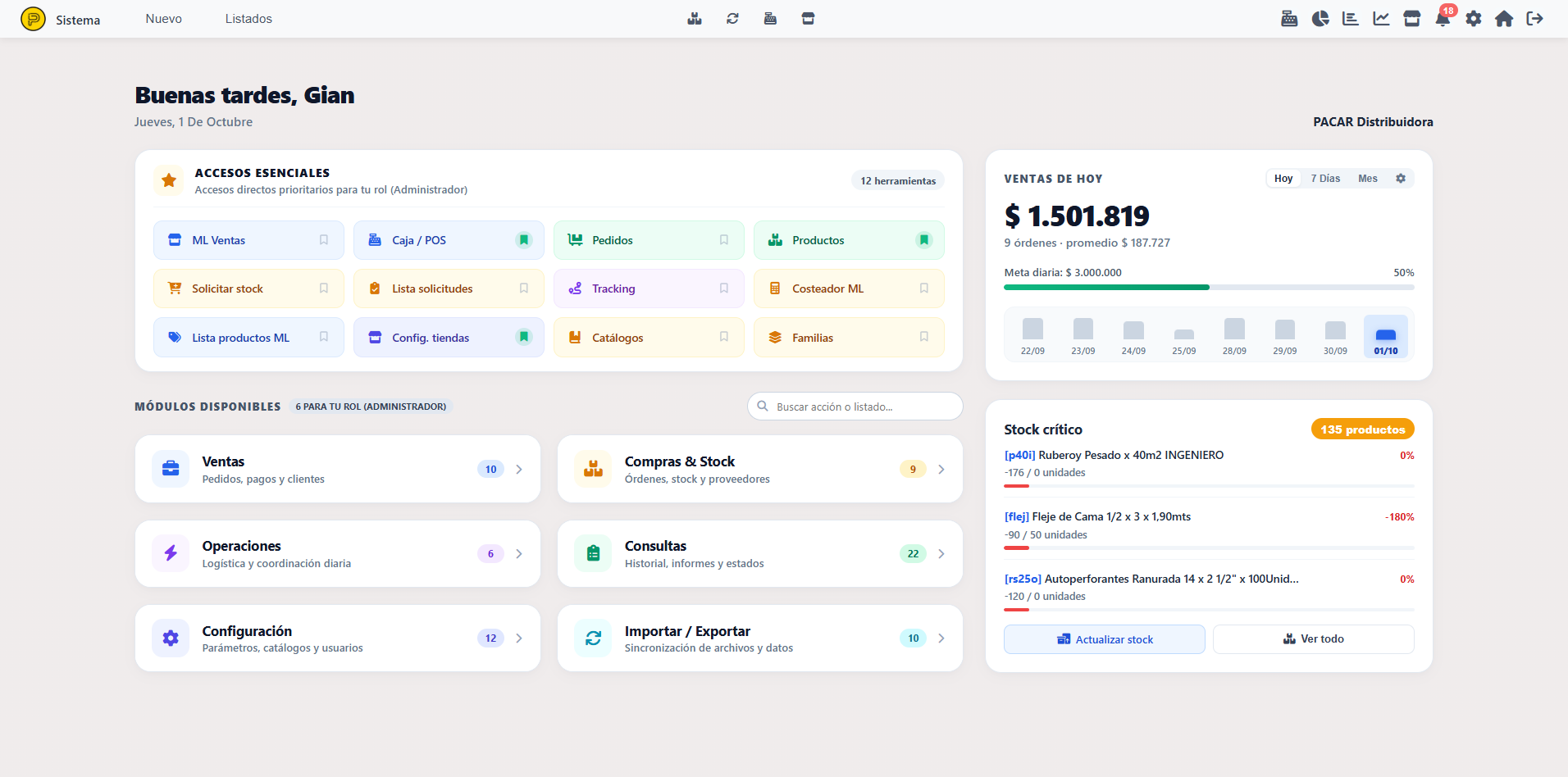
Task: Go to home via house icon
Action: coord(1504,19)
